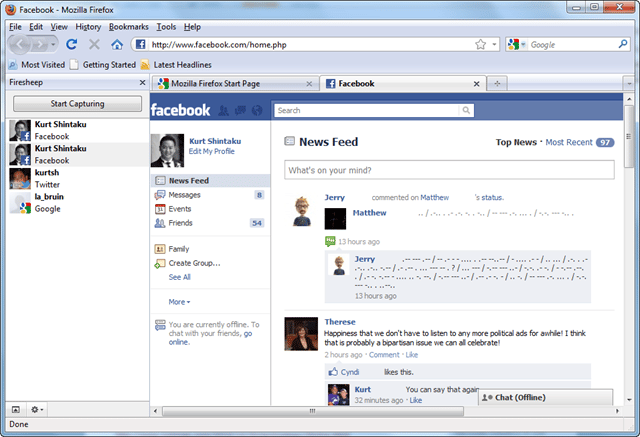This screenshot has width=640, height=437.
Task: Click the Family list icon
Action: pyautogui.click(x=160, y=249)
